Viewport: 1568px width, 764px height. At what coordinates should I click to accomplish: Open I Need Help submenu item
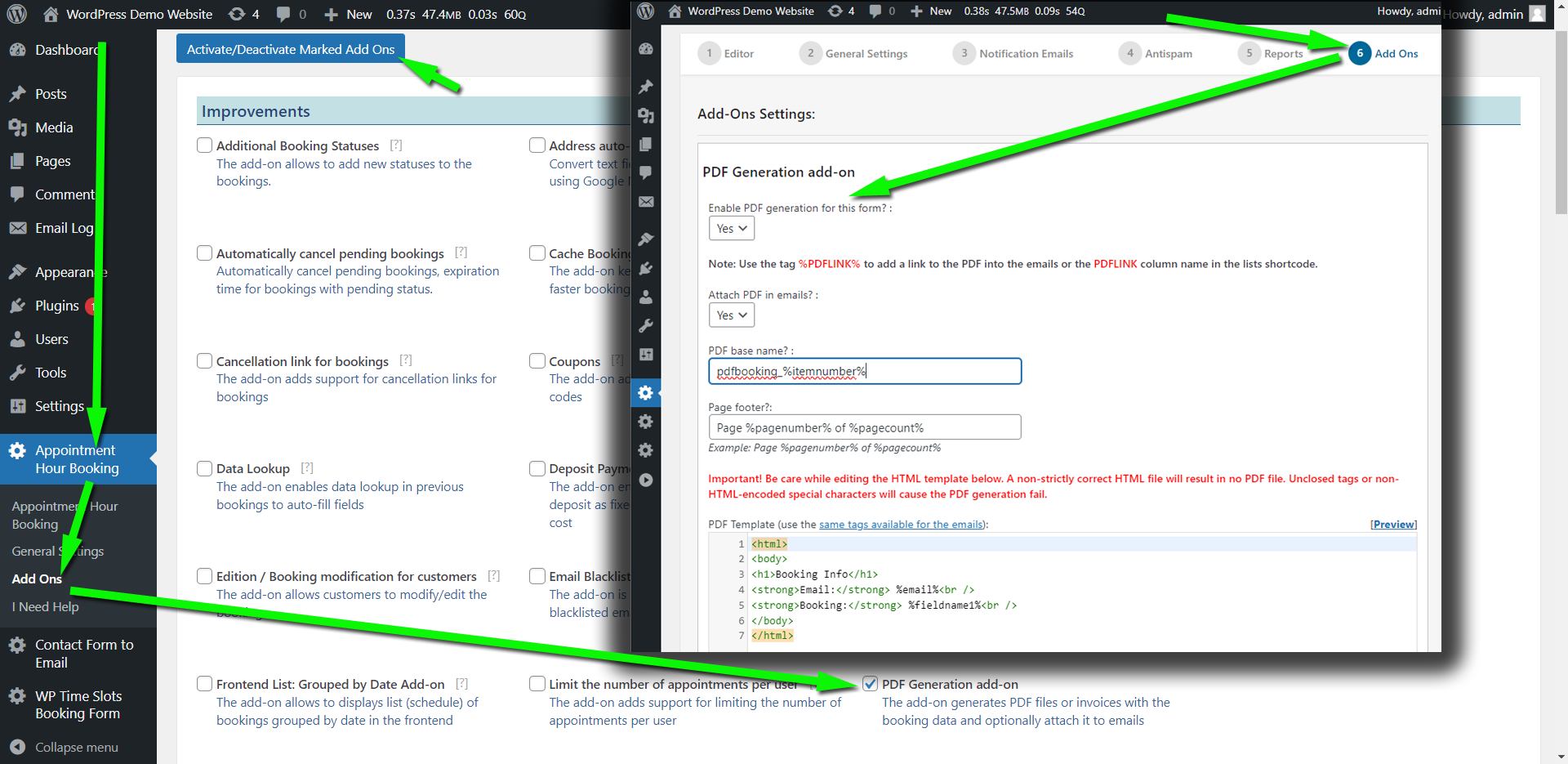(45, 607)
